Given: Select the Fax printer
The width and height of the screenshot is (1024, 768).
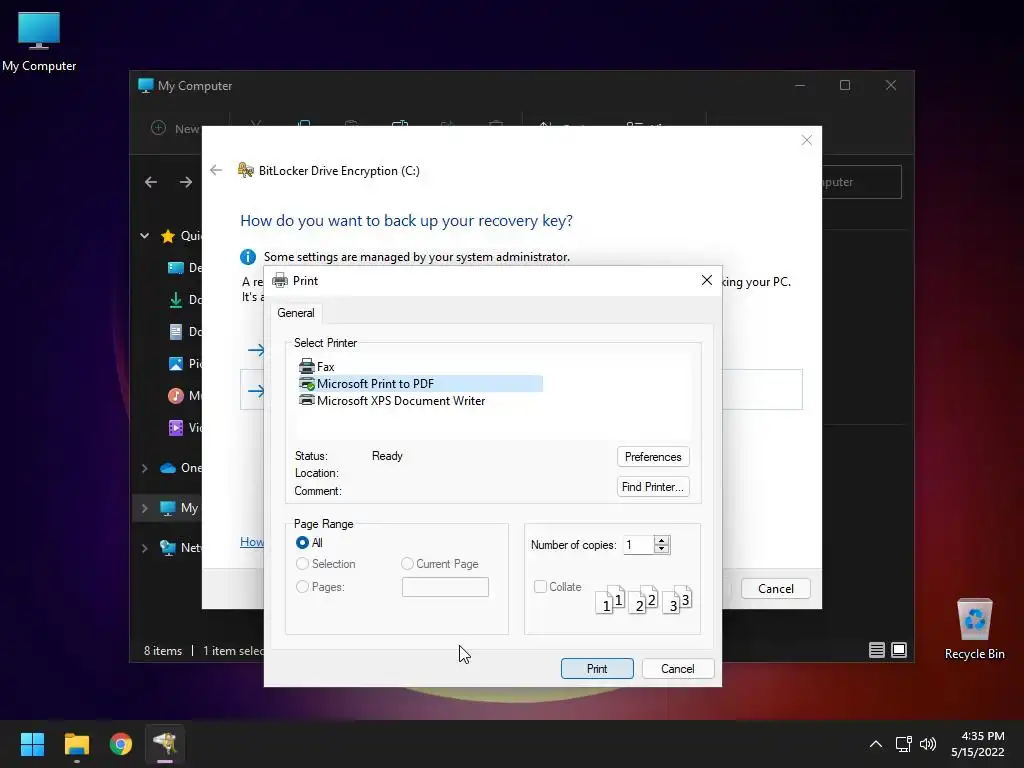Looking at the screenshot, I should (317, 366).
